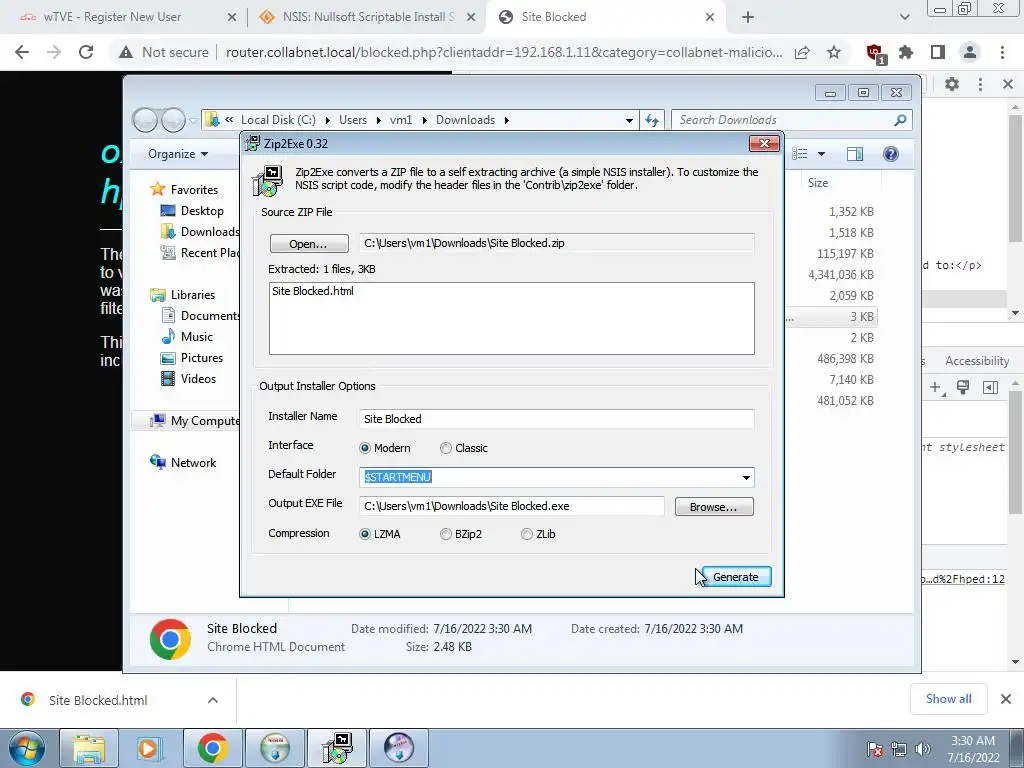1024x768 pixels.
Task: Bookmark this page with star icon
Action: (x=834, y=52)
